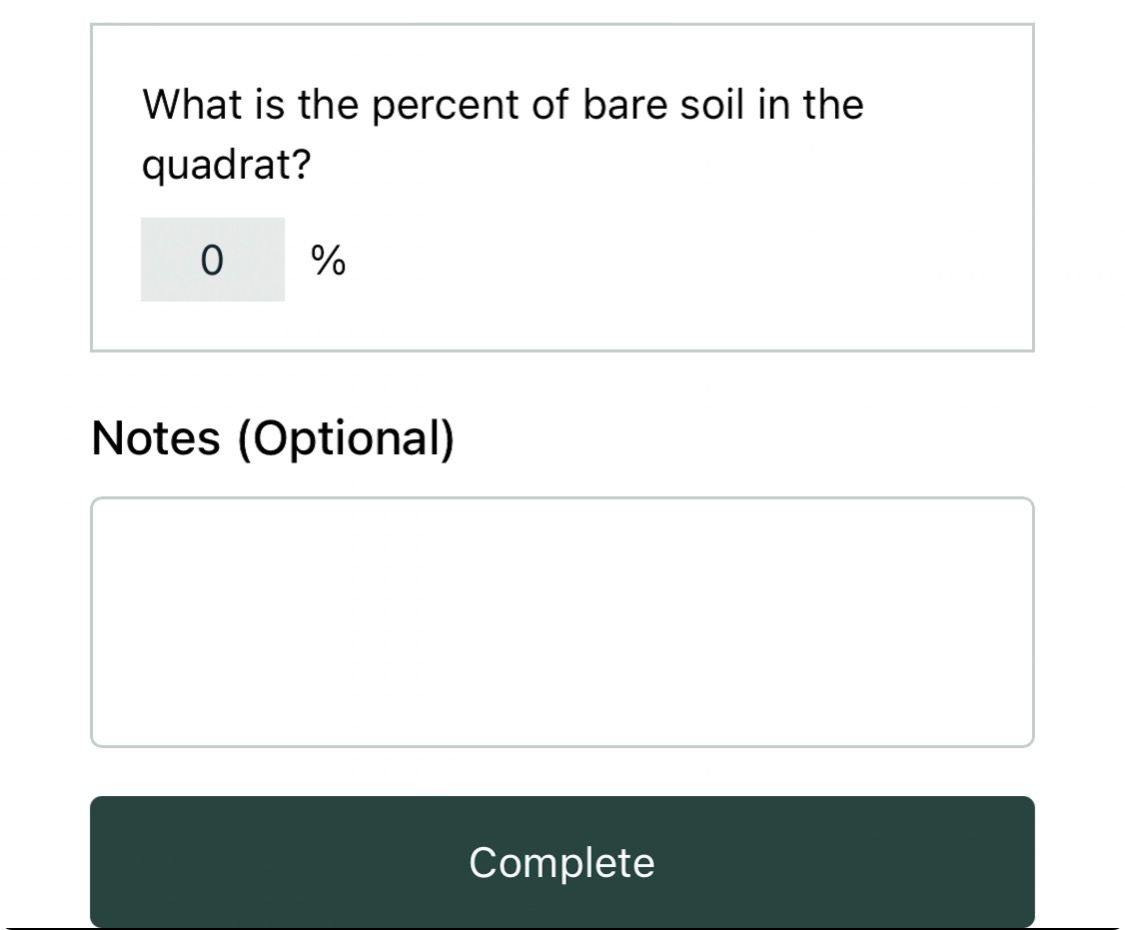Click inside the empty notes field
Screen dimensions: 1125x930
tap(562, 622)
